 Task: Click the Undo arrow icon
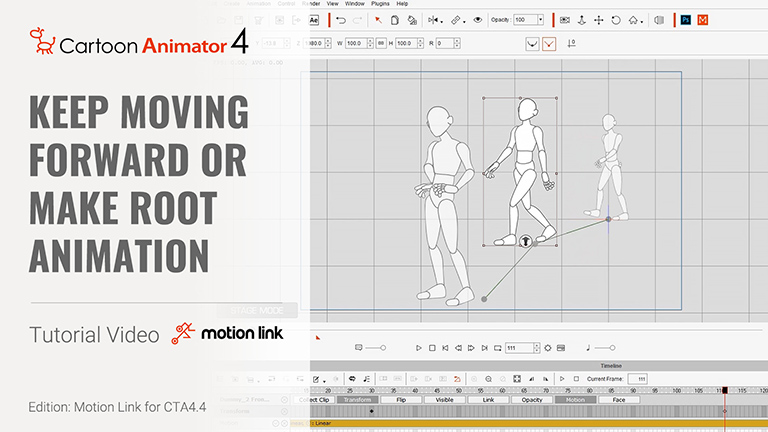[341, 20]
